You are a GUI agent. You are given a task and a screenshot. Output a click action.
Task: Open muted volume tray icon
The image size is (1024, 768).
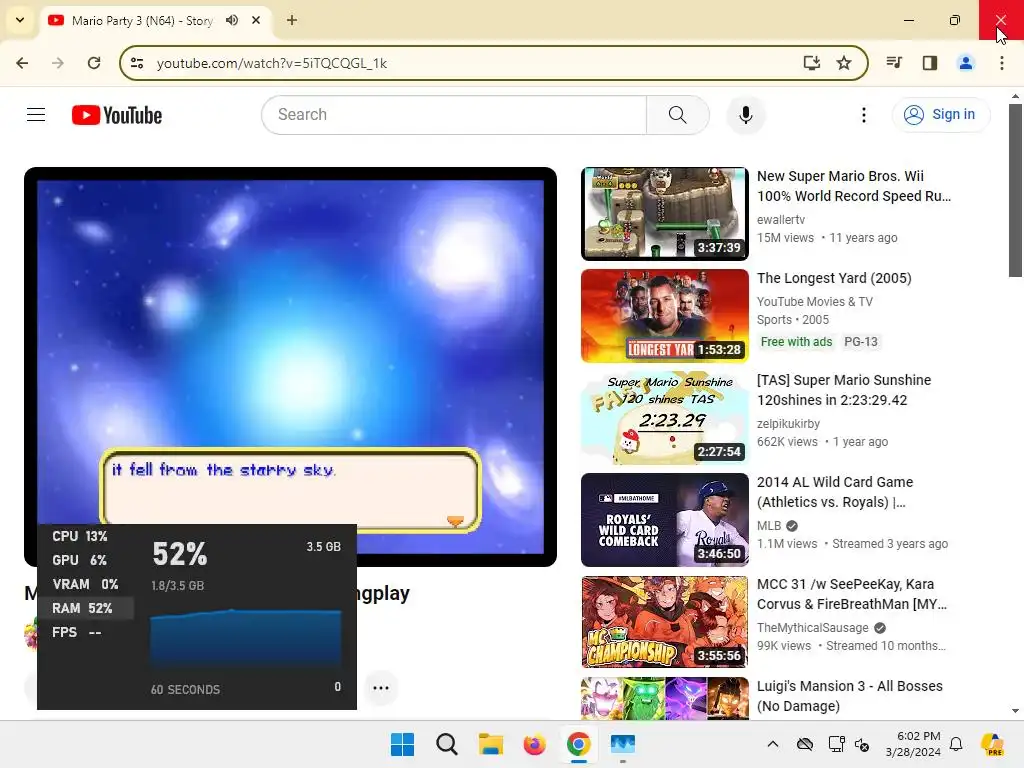[x=862, y=744]
